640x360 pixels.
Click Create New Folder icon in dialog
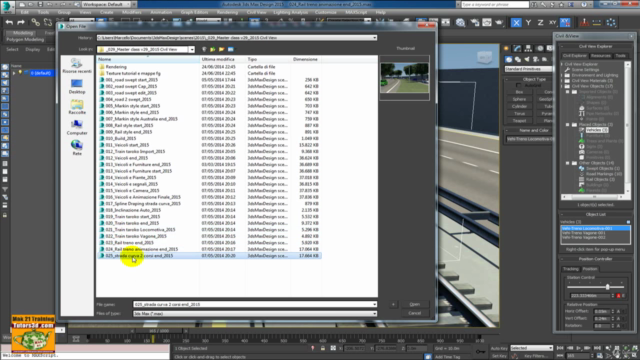point(221,49)
